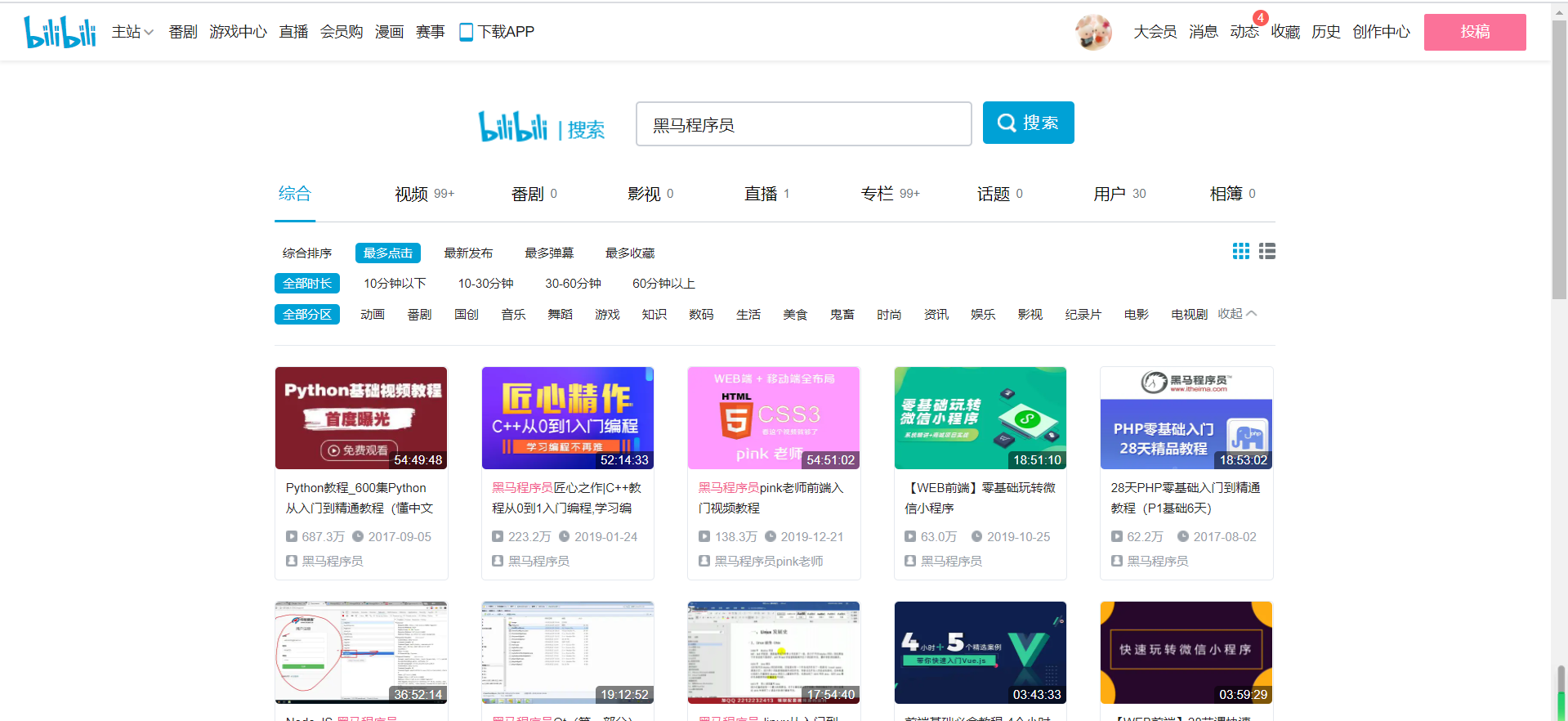Click play count icon for 687.3万 video
The image size is (1568, 721).
292,536
